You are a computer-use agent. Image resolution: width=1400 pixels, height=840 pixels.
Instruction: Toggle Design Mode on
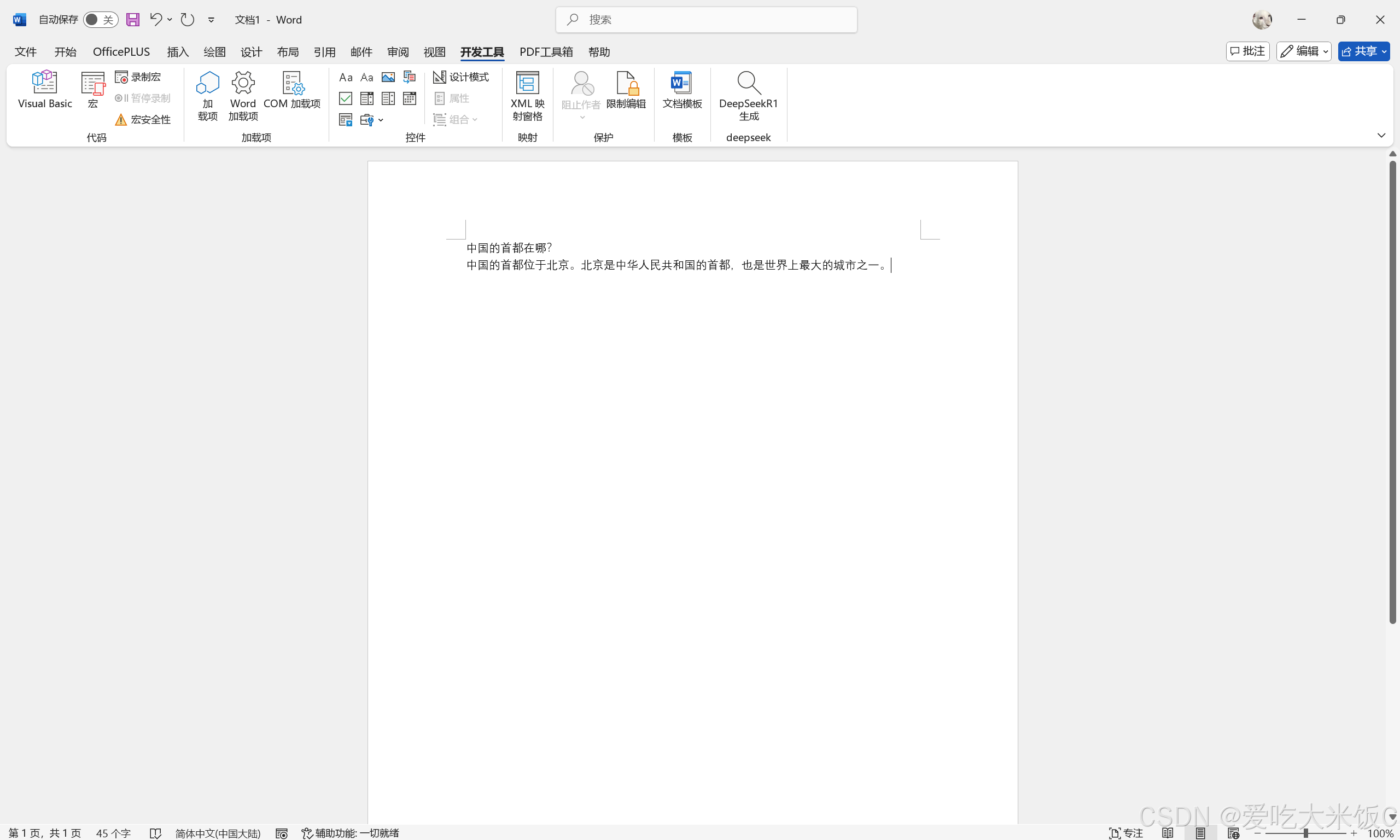461,77
